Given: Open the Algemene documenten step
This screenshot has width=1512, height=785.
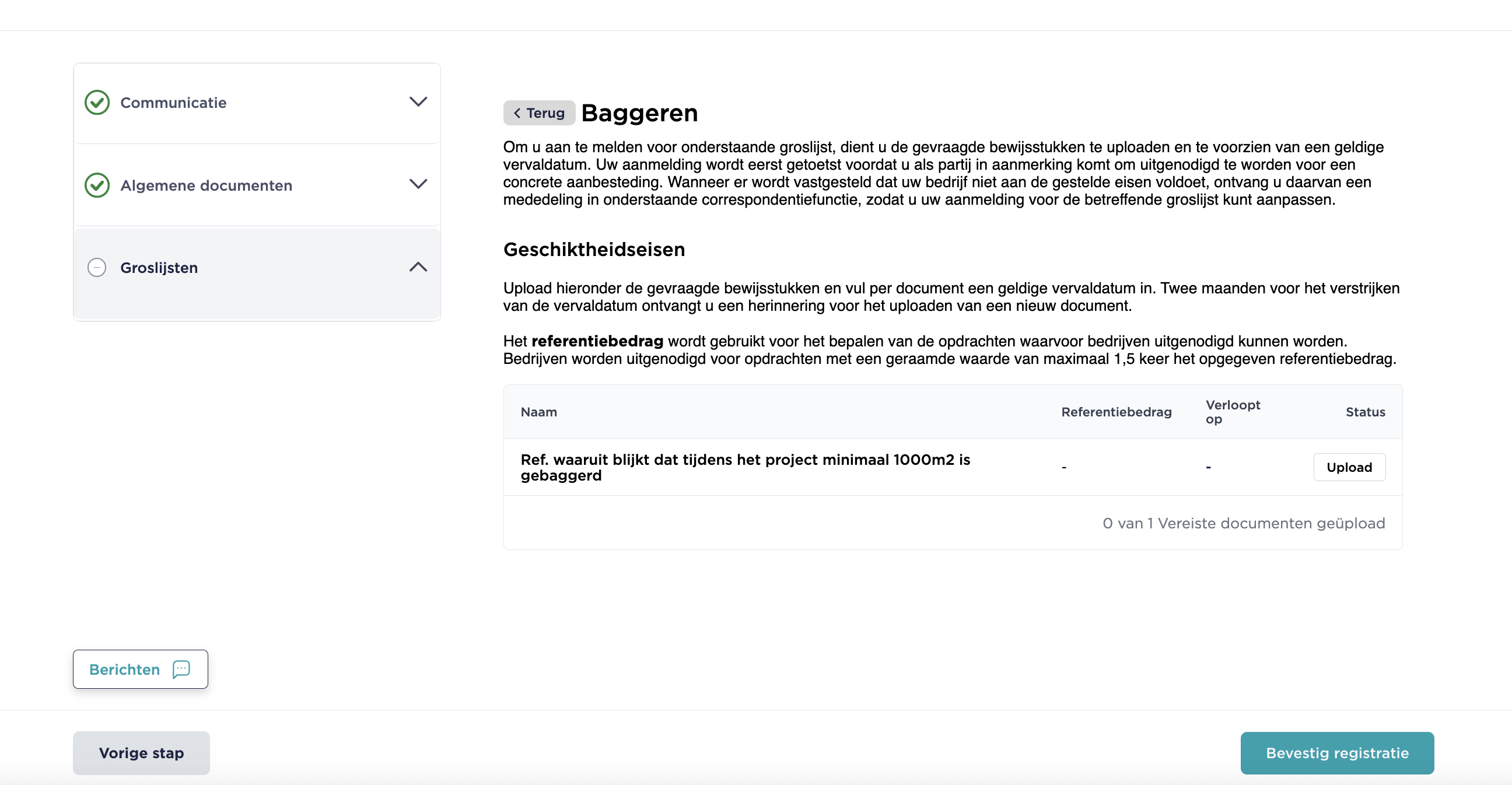Looking at the screenshot, I should [x=206, y=185].
